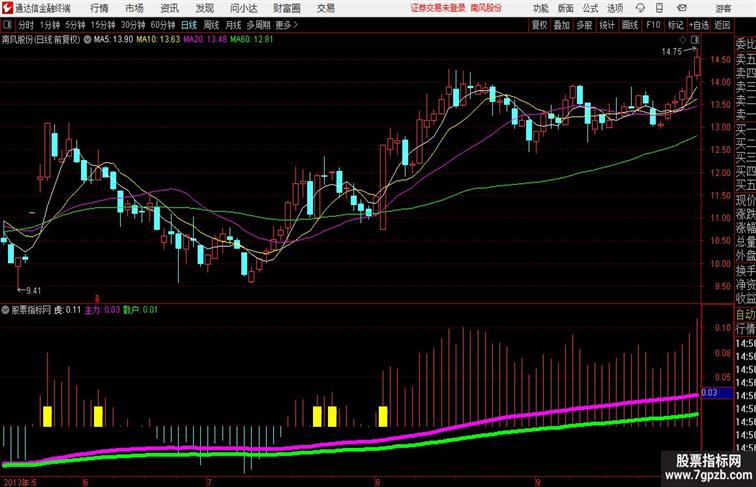Expand the 更多 periods dropdown
This screenshot has width=756, height=487.
[x=287, y=25]
